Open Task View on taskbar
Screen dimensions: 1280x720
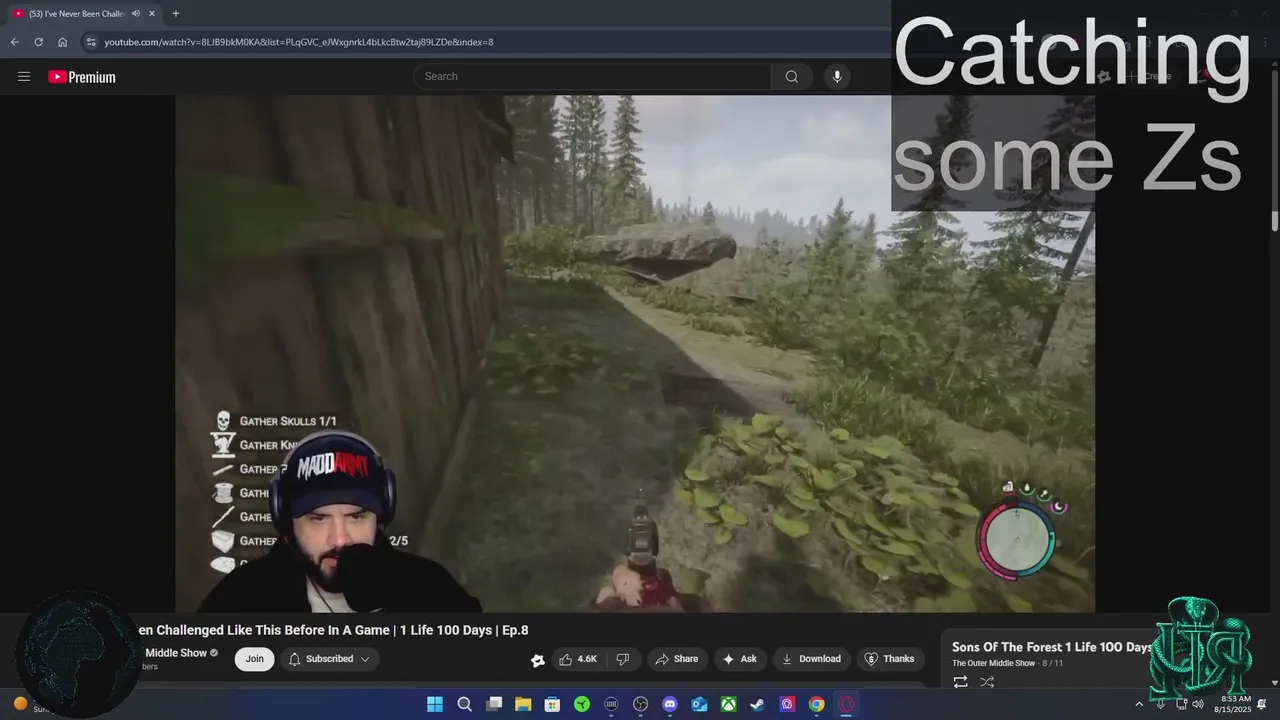[494, 704]
